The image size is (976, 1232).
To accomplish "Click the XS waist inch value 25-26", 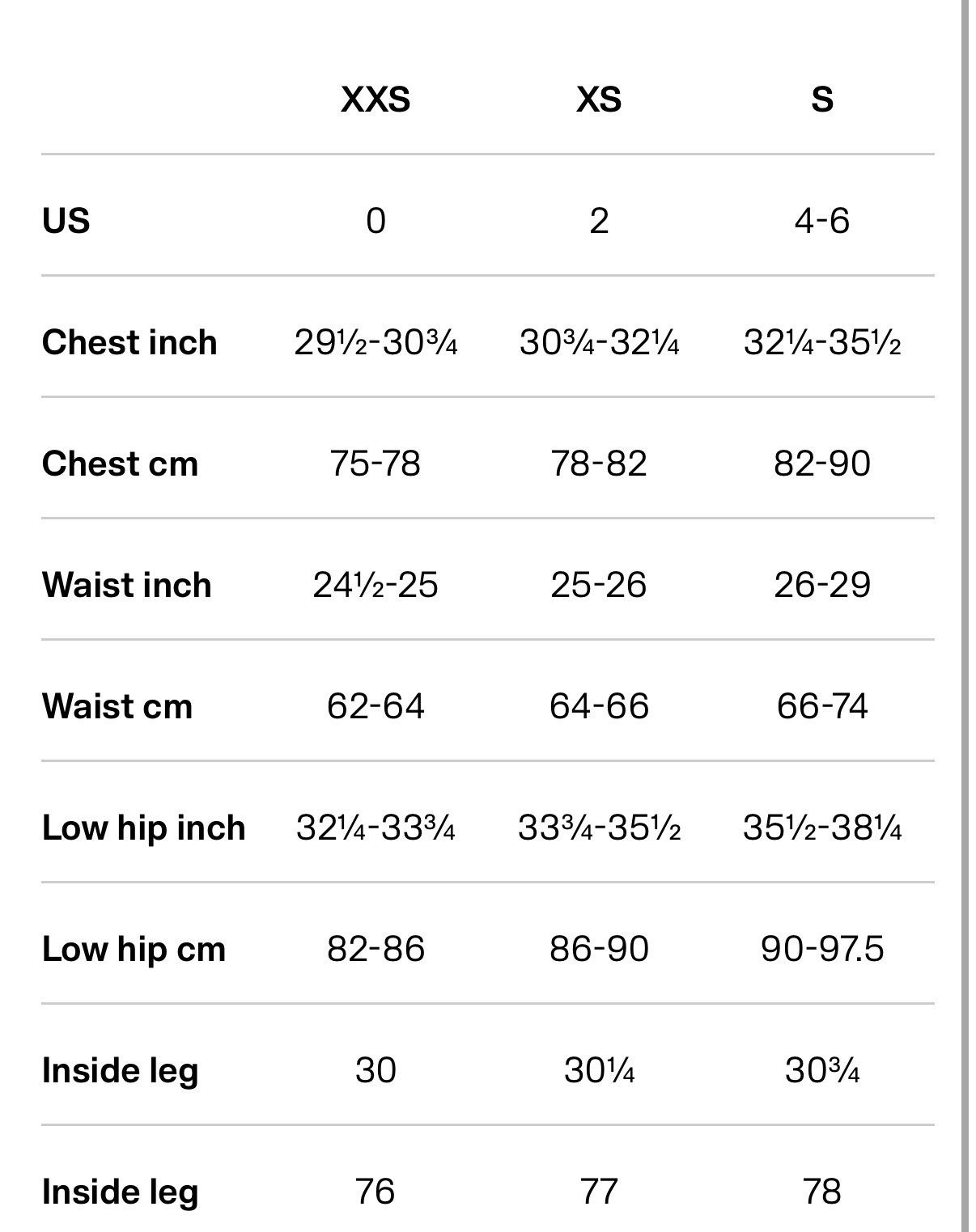I will [599, 585].
